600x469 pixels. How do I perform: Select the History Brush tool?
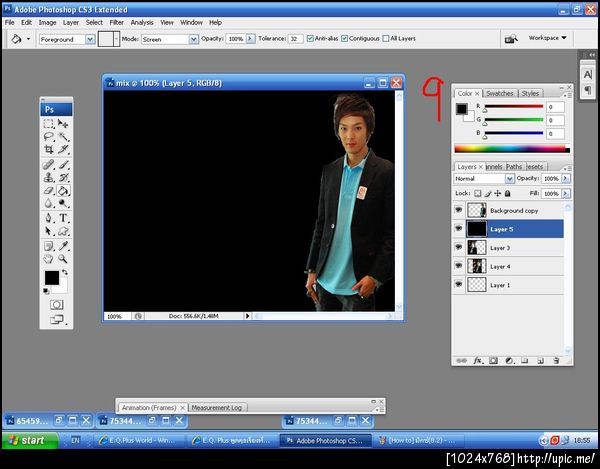pos(63,177)
